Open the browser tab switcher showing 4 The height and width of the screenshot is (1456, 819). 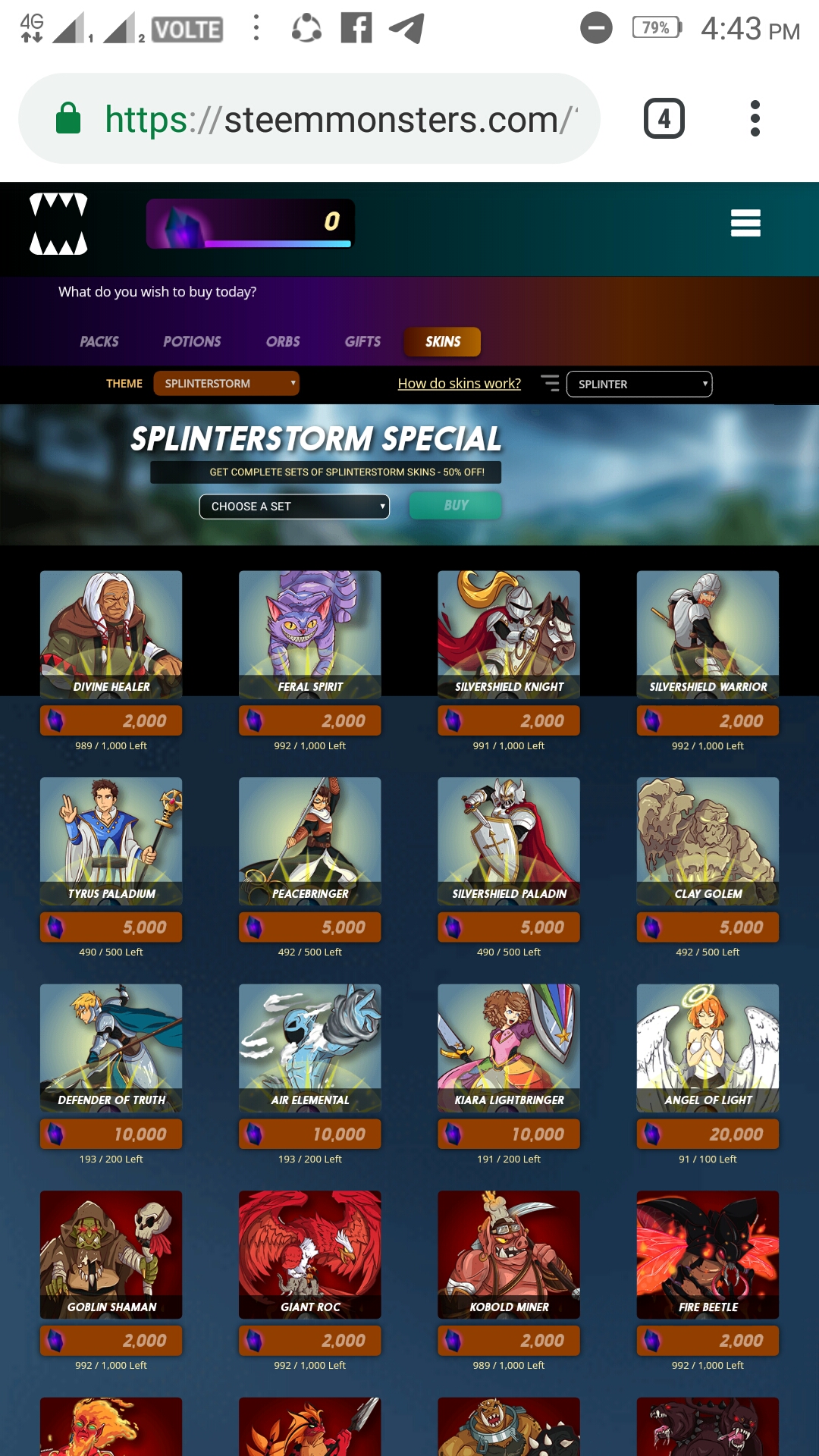click(664, 118)
